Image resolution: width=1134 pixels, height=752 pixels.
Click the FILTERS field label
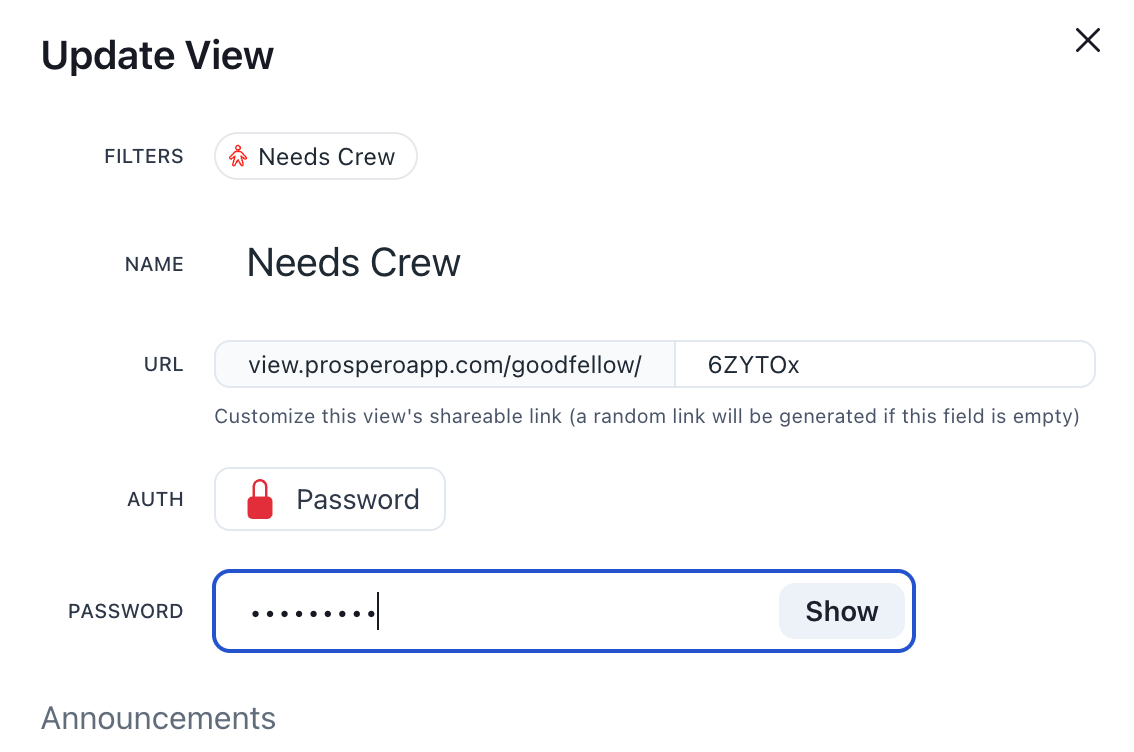point(143,156)
